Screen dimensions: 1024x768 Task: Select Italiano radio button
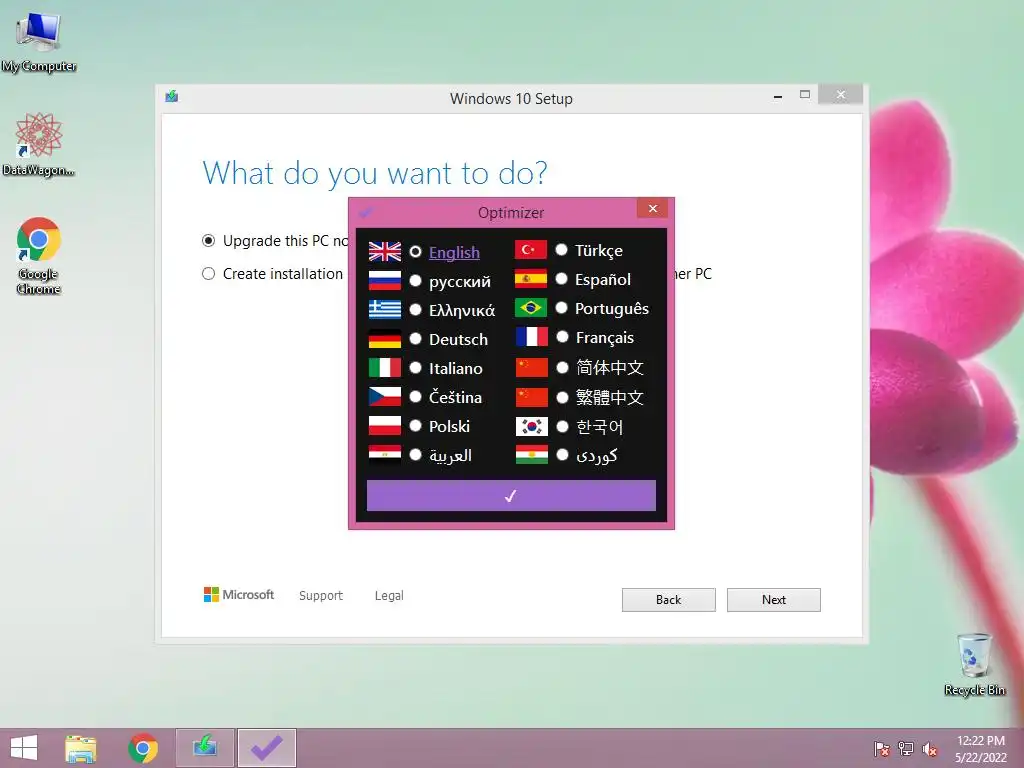pos(415,368)
